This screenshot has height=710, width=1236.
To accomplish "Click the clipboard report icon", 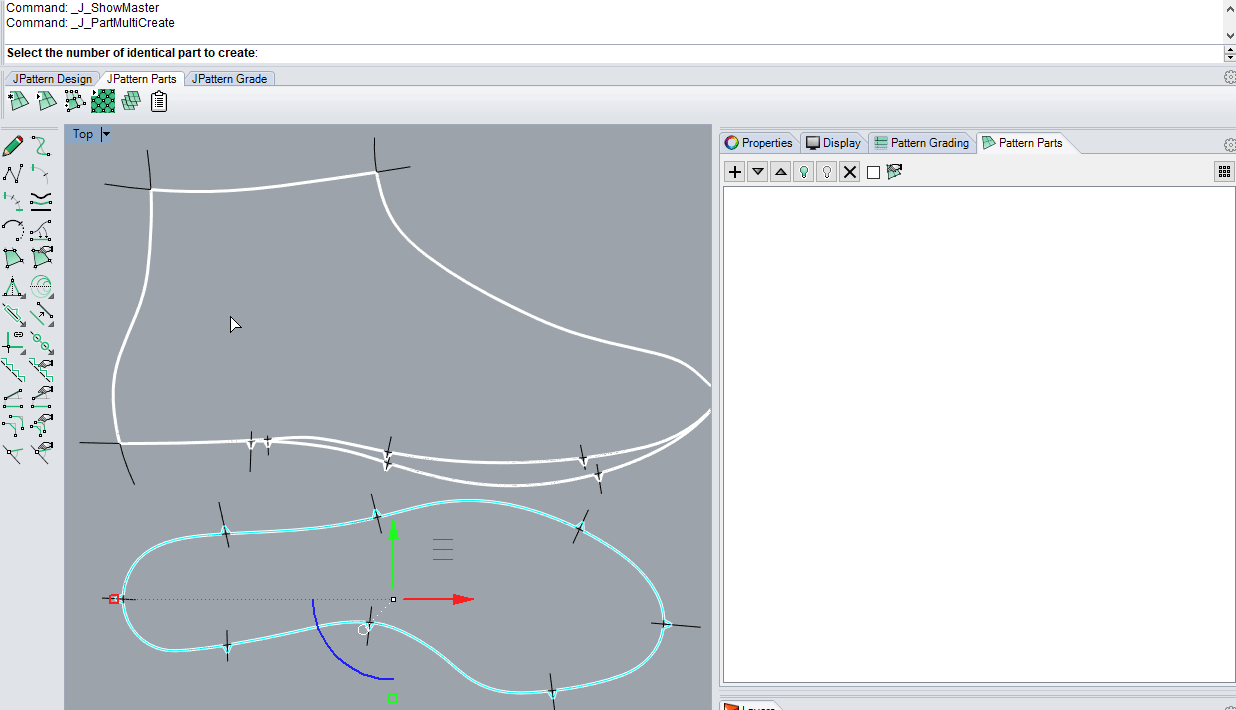I will pos(159,101).
